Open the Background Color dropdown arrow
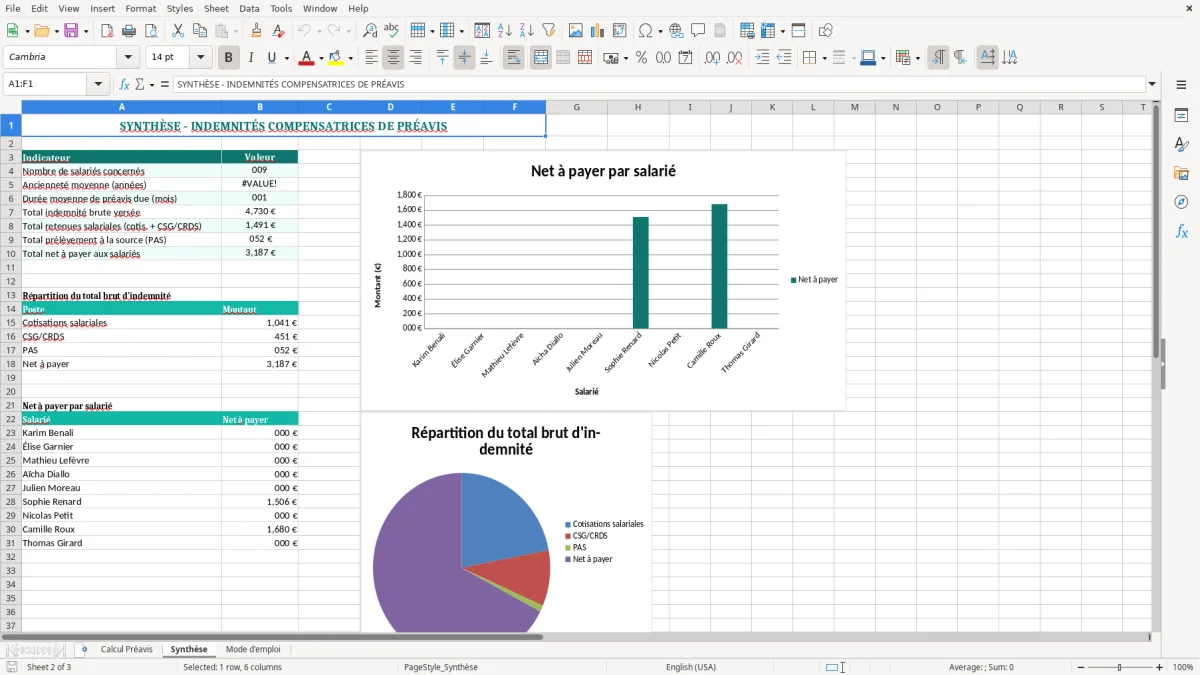Viewport: 1200px width, 675px height. (350, 58)
